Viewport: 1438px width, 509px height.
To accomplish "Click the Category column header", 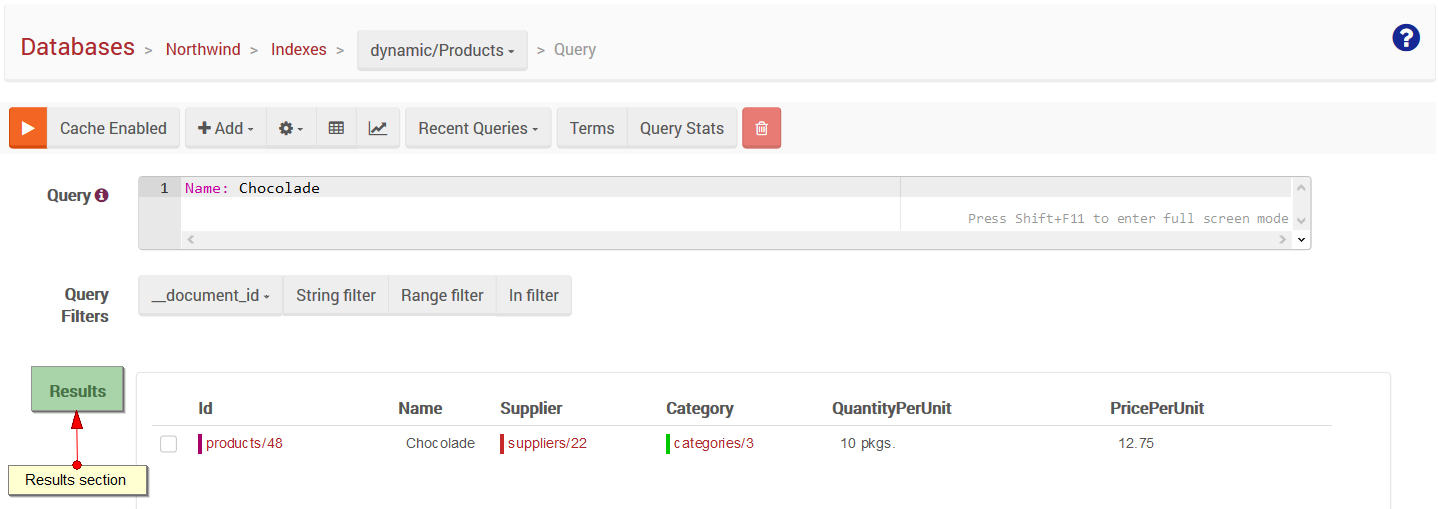I will pyautogui.click(x=700, y=408).
